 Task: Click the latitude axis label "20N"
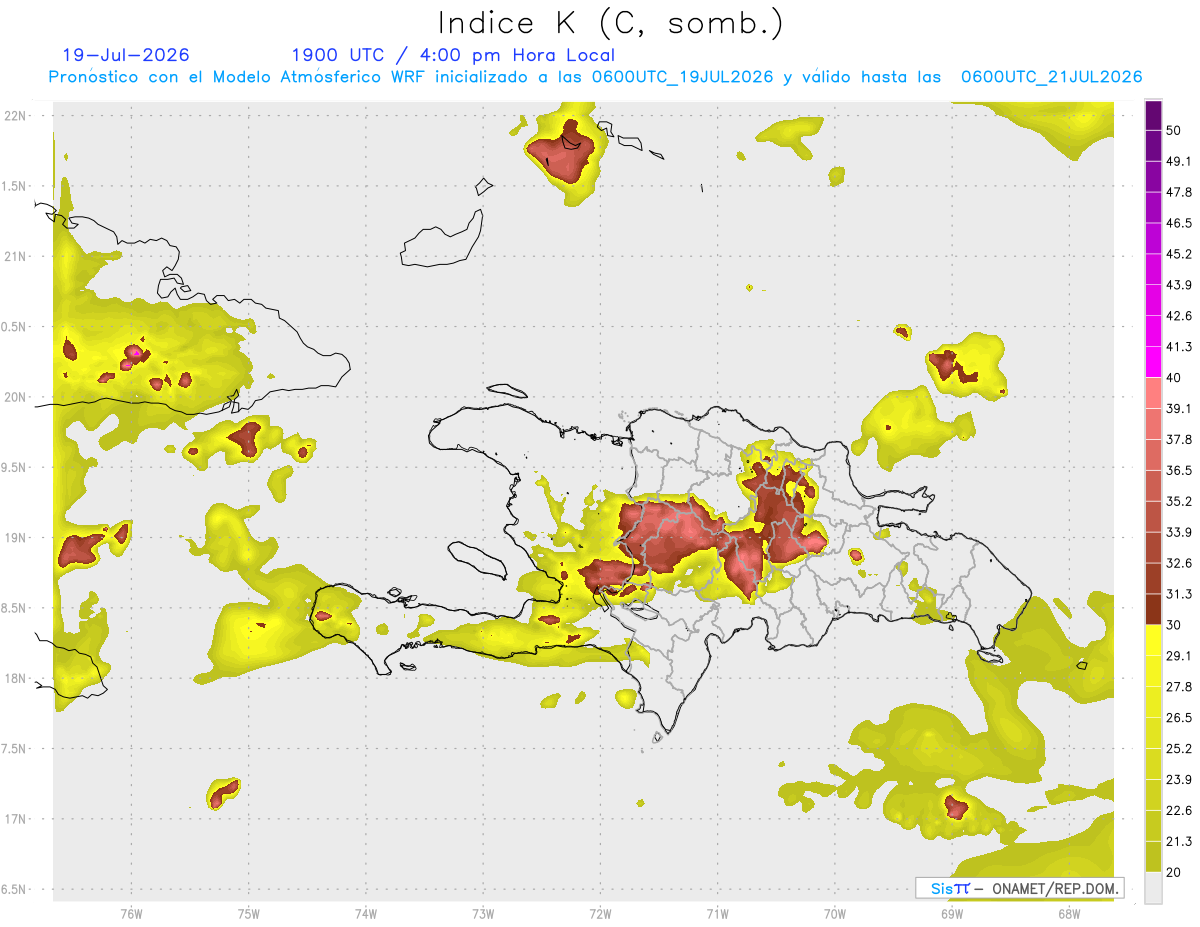(x=14, y=397)
